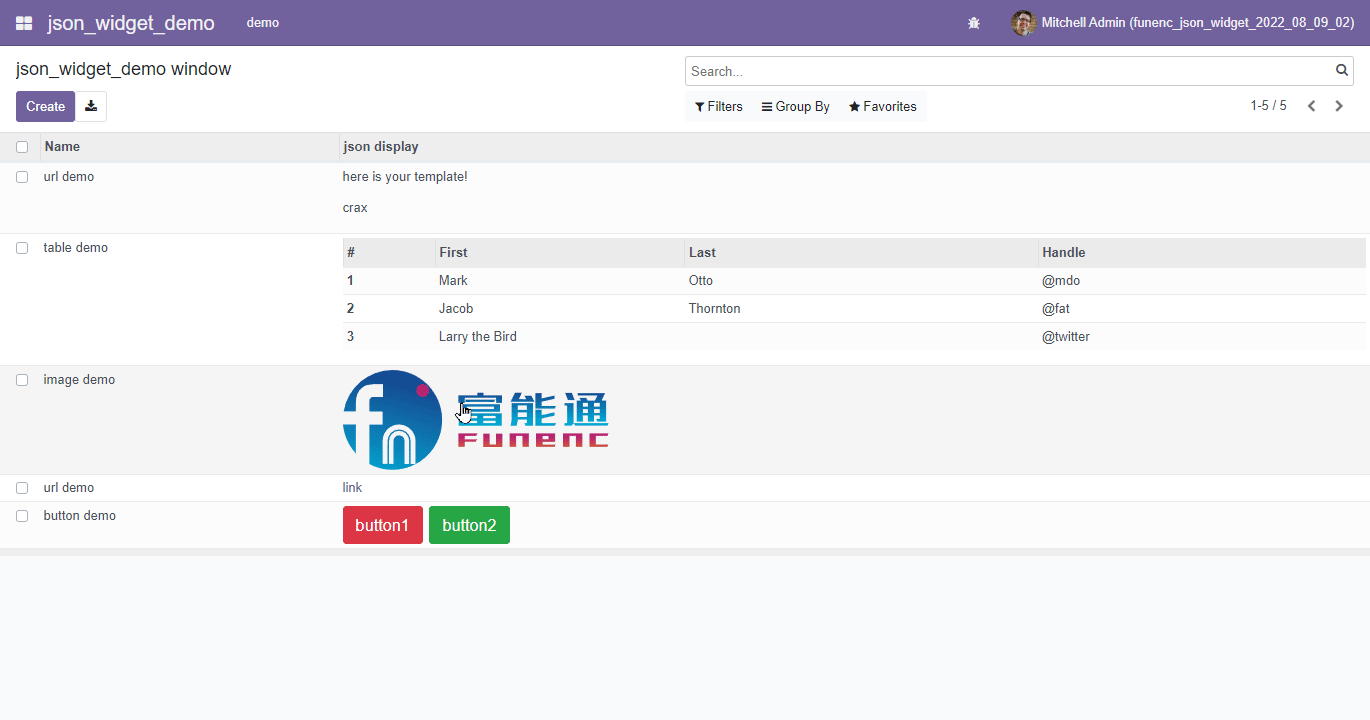Screen dimensions: 1370x720
Task: Click the debug mode bug icon
Action: click(973, 22)
